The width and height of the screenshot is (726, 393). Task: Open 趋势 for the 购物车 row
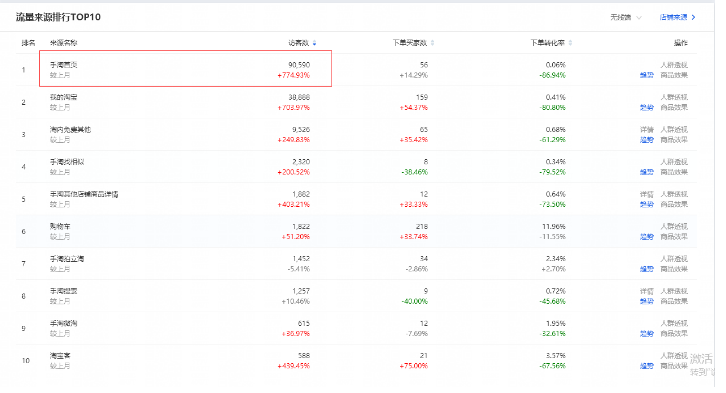click(x=646, y=237)
